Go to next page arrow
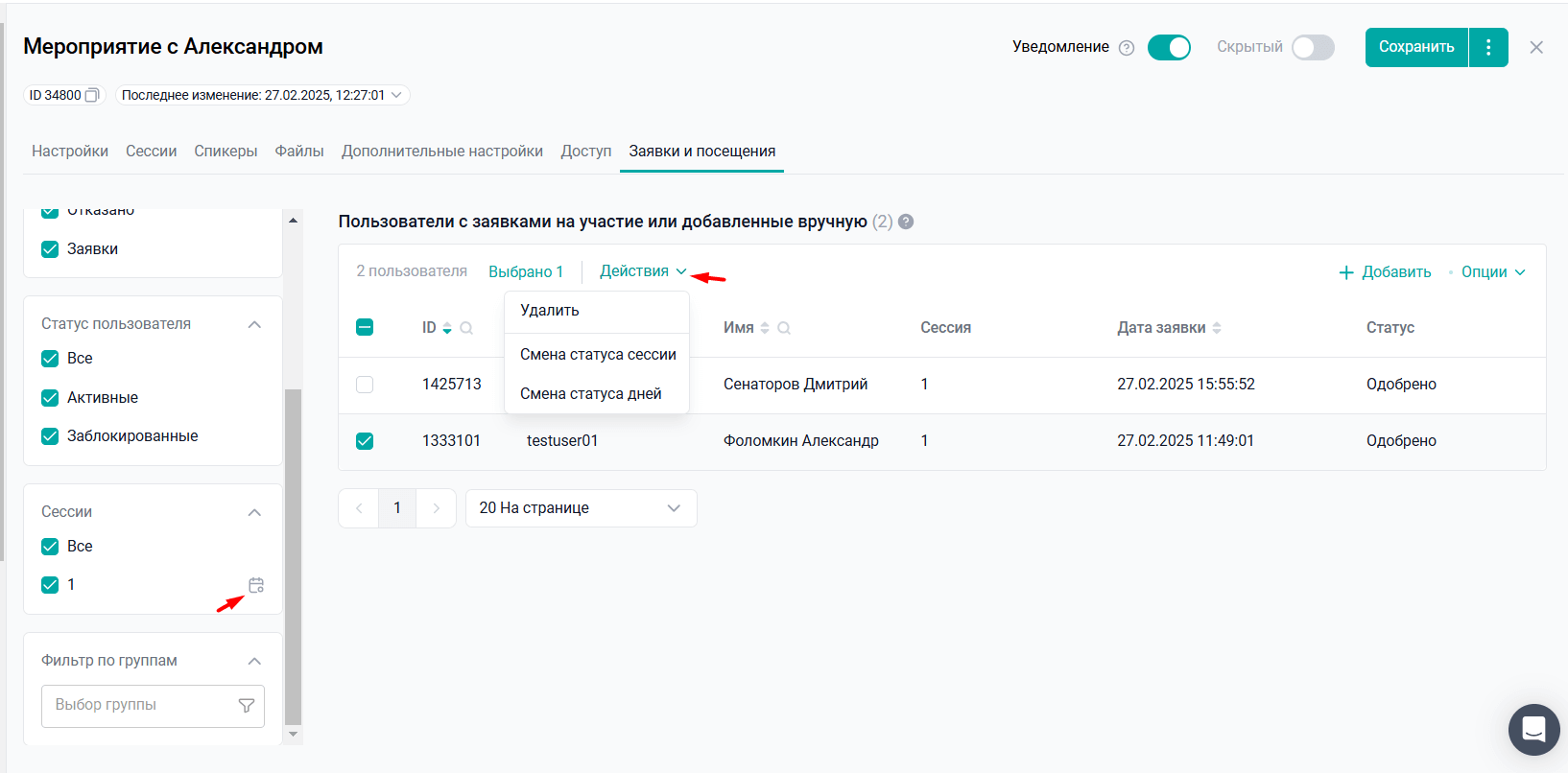1568x773 pixels. point(436,508)
